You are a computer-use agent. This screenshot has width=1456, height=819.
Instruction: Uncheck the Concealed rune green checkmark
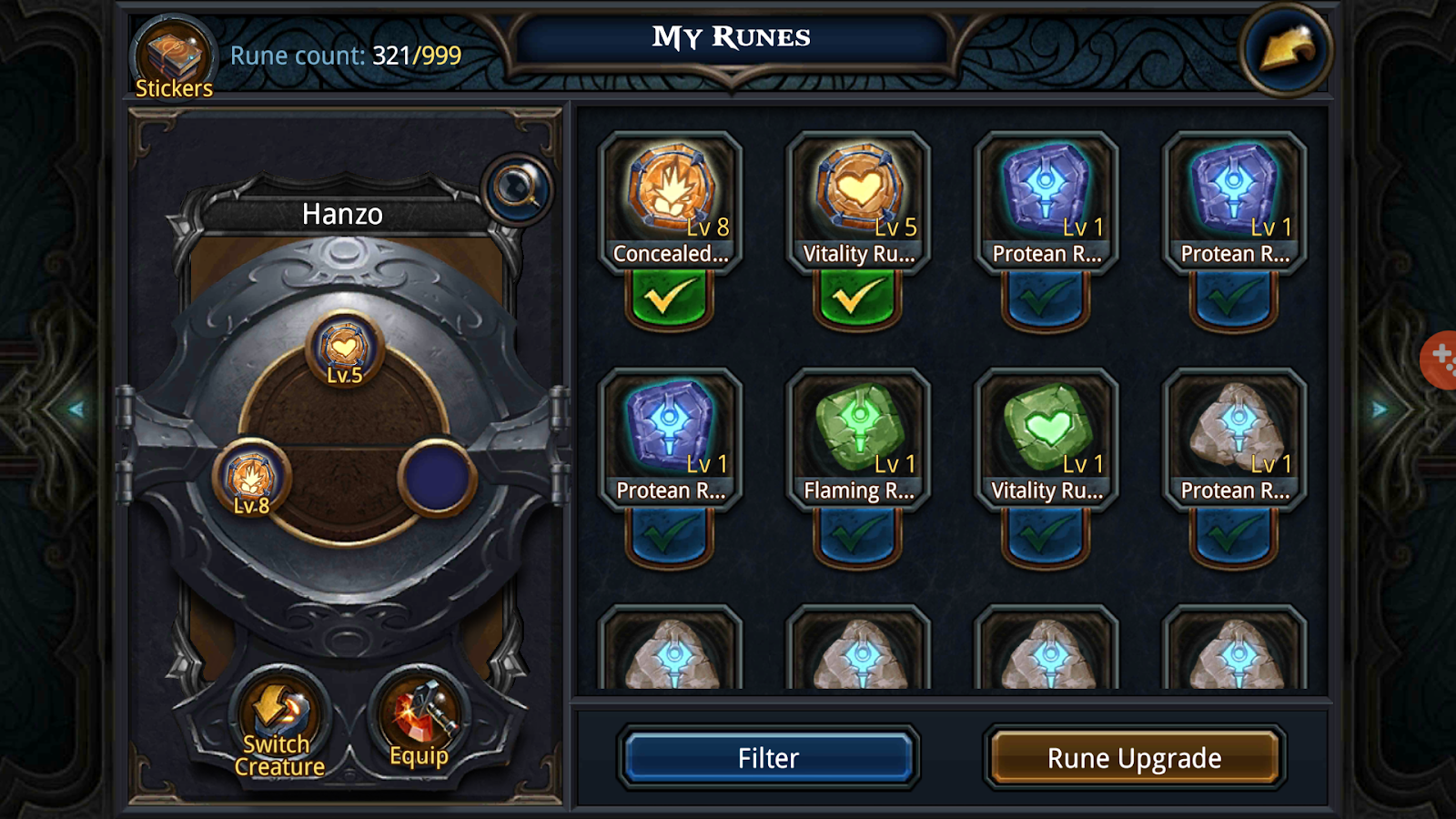669,298
